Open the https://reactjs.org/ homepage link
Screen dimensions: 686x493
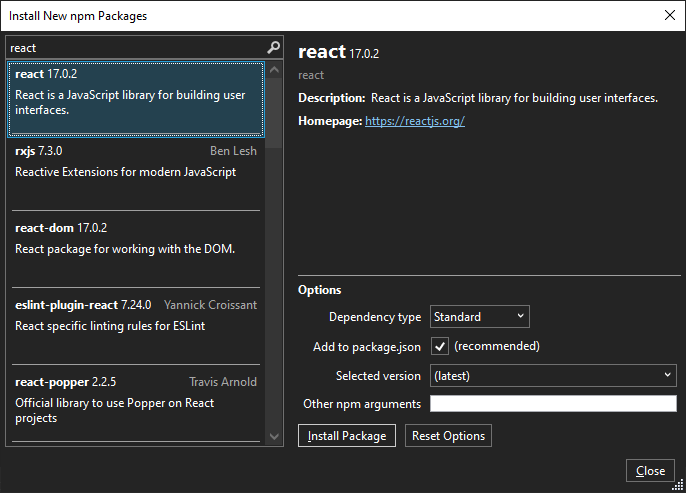[415, 121]
